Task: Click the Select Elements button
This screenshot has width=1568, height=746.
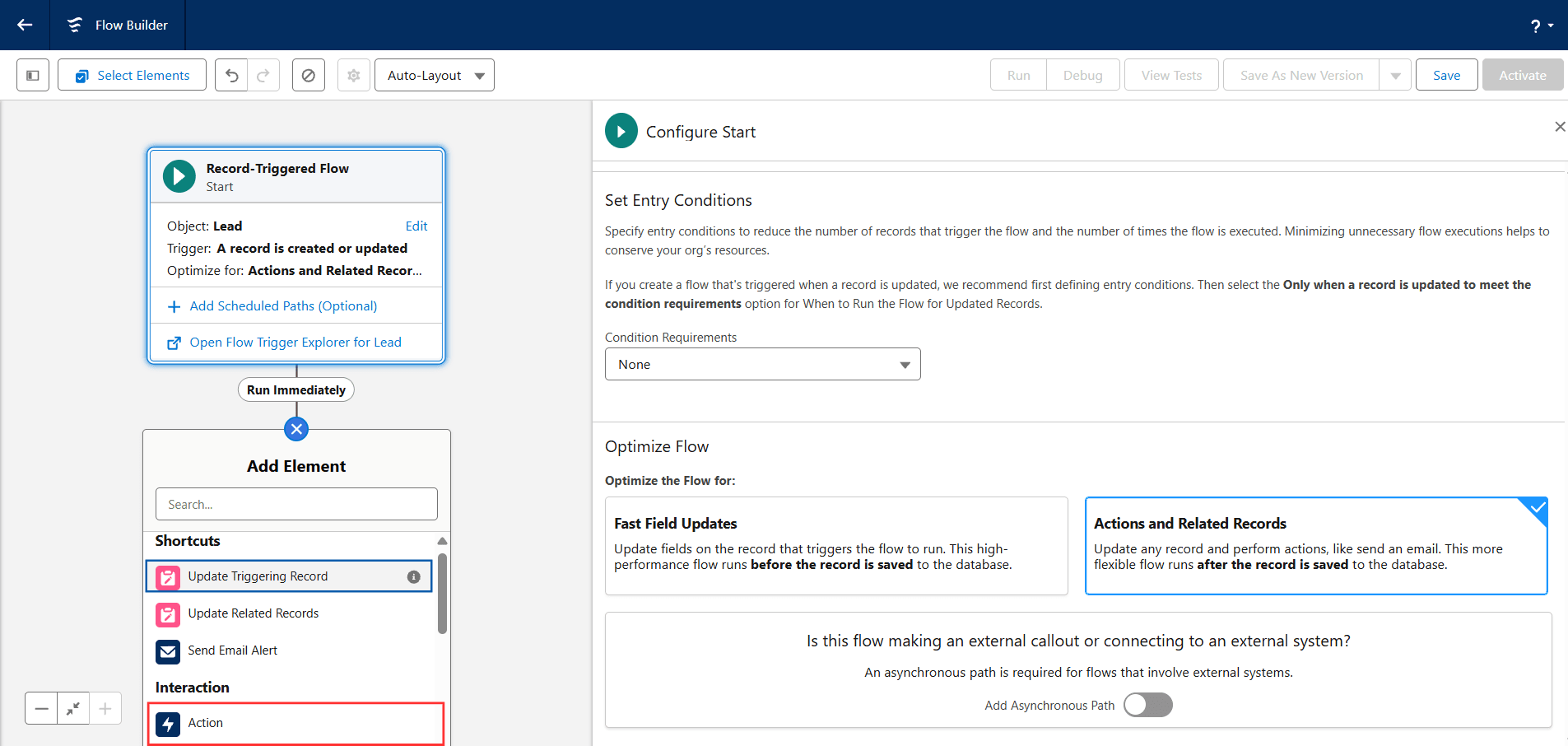Action: pos(132,75)
